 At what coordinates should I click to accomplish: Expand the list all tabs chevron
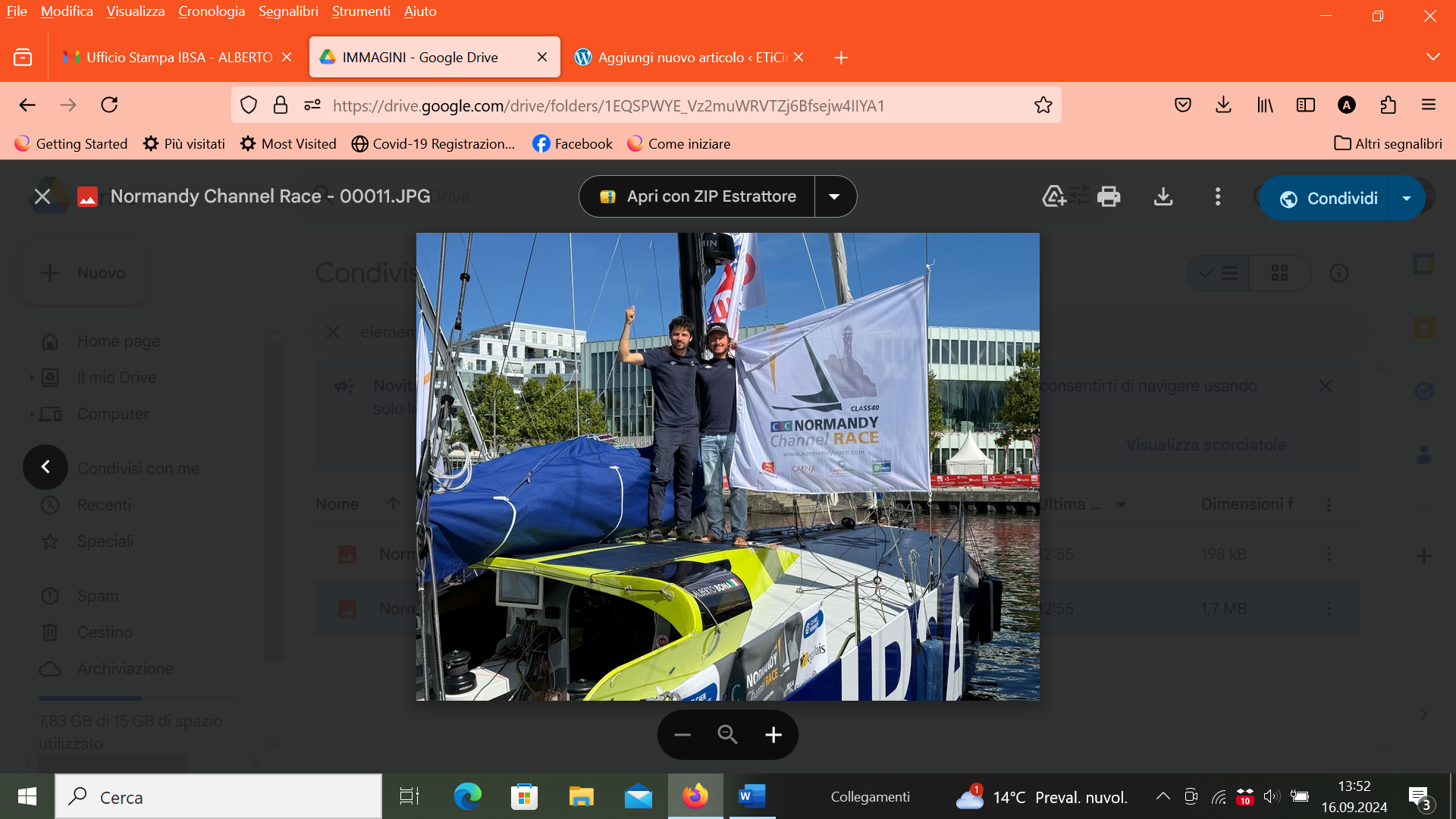pyautogui.click(x=1432, y=57)
